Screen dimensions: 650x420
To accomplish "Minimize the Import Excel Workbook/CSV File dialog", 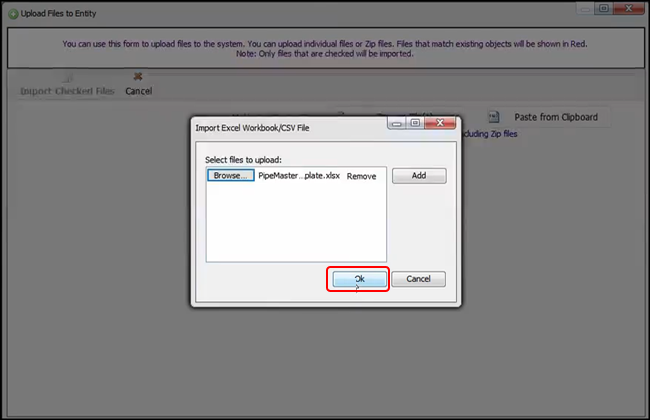I will (x=397, y=124).
